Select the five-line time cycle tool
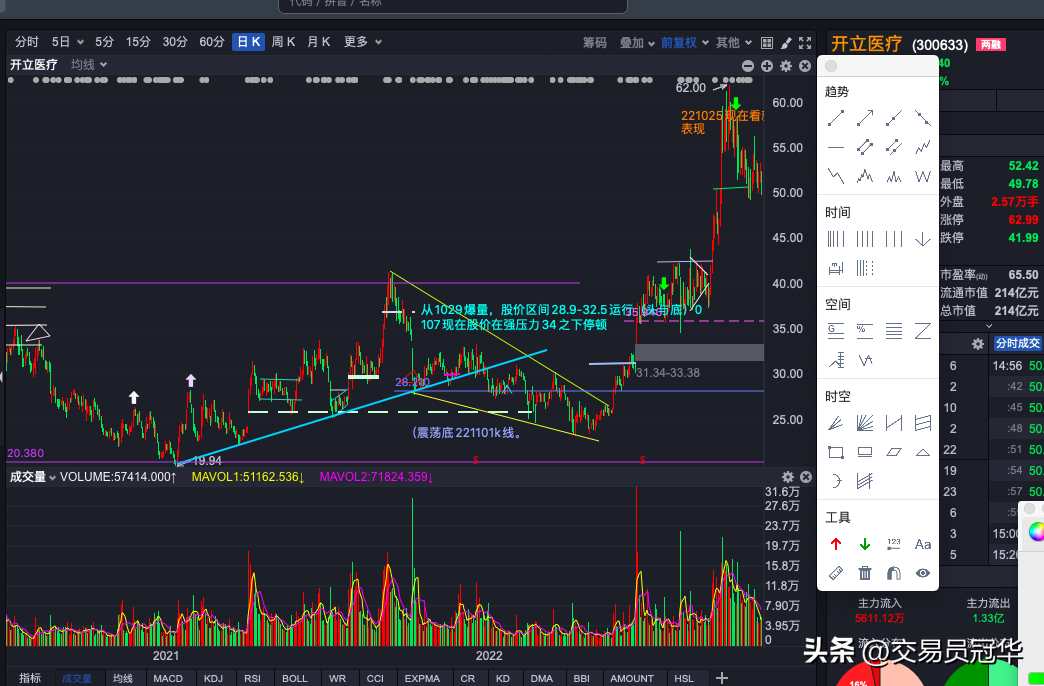This screenshot has width=1044, height=686. 836,238
